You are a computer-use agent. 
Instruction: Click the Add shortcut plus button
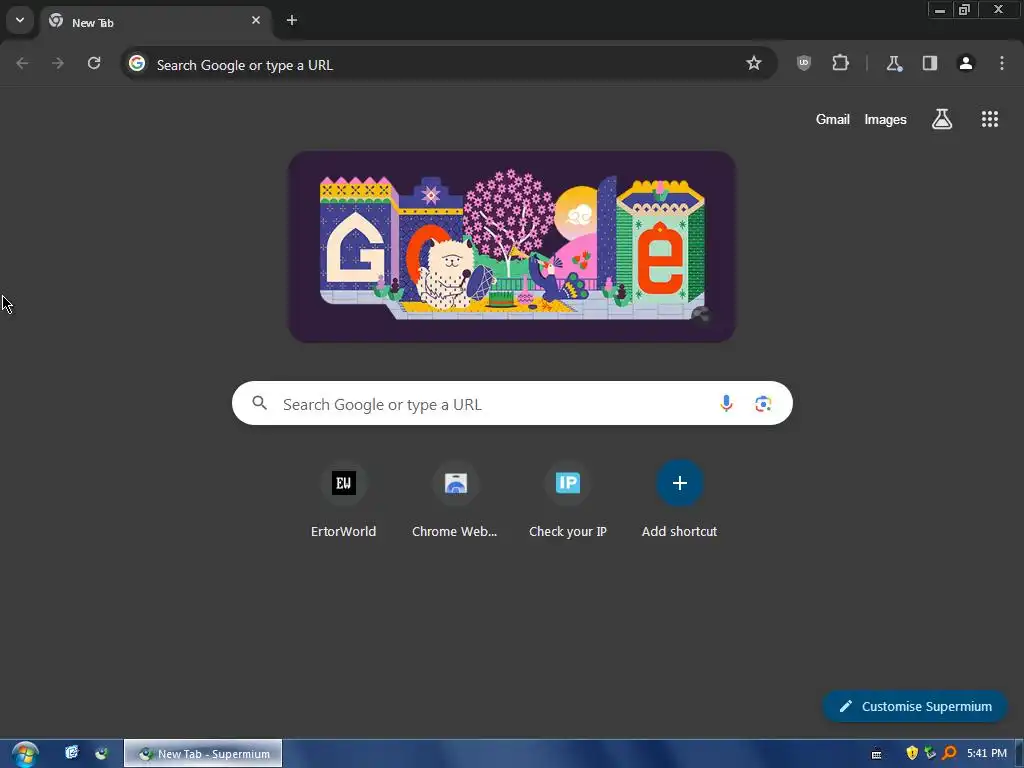pyautogui.click(x=679, y=483)
